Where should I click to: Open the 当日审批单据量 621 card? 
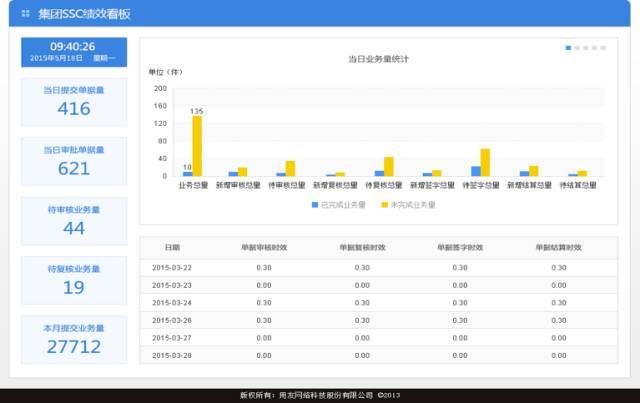point(74,162)
